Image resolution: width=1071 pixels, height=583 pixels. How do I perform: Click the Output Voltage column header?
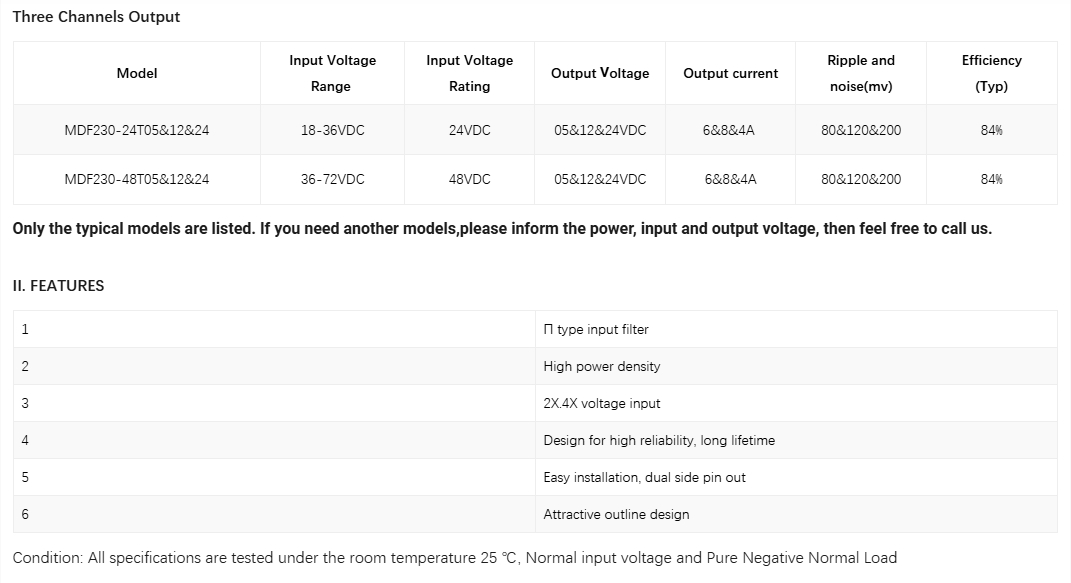(x=600, y=73)
